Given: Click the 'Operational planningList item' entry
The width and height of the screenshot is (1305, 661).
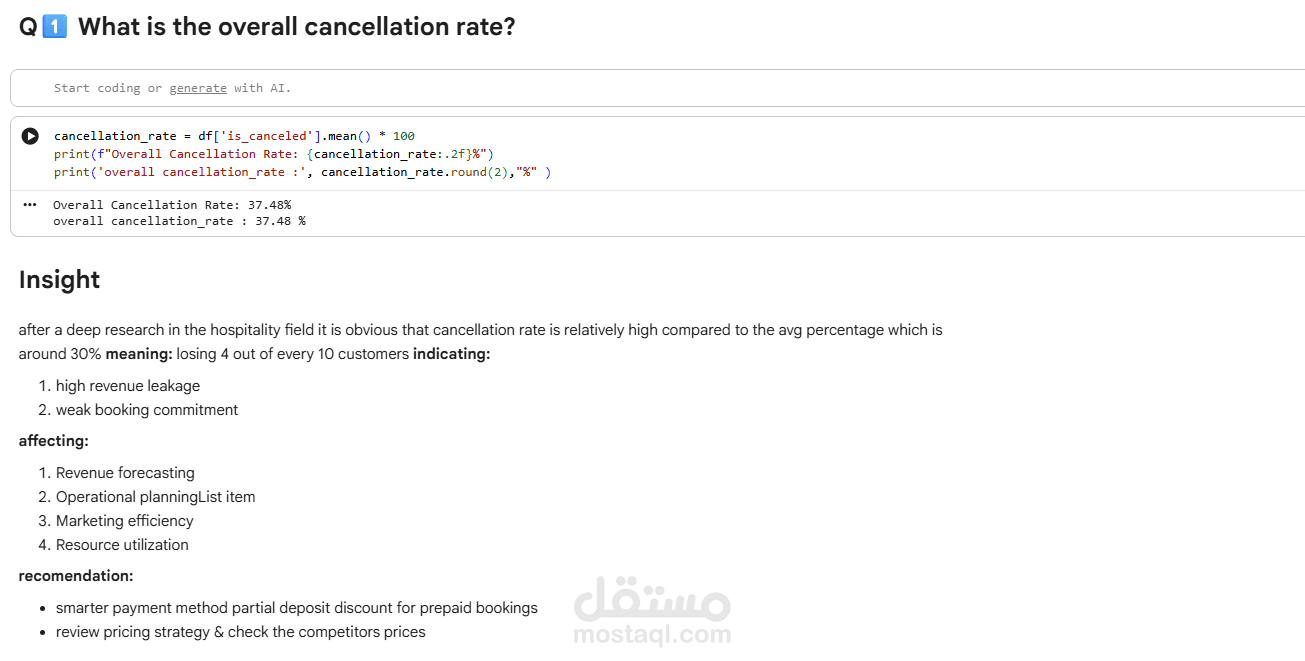Looking at the screenshot, I should (x=155, y=497).
